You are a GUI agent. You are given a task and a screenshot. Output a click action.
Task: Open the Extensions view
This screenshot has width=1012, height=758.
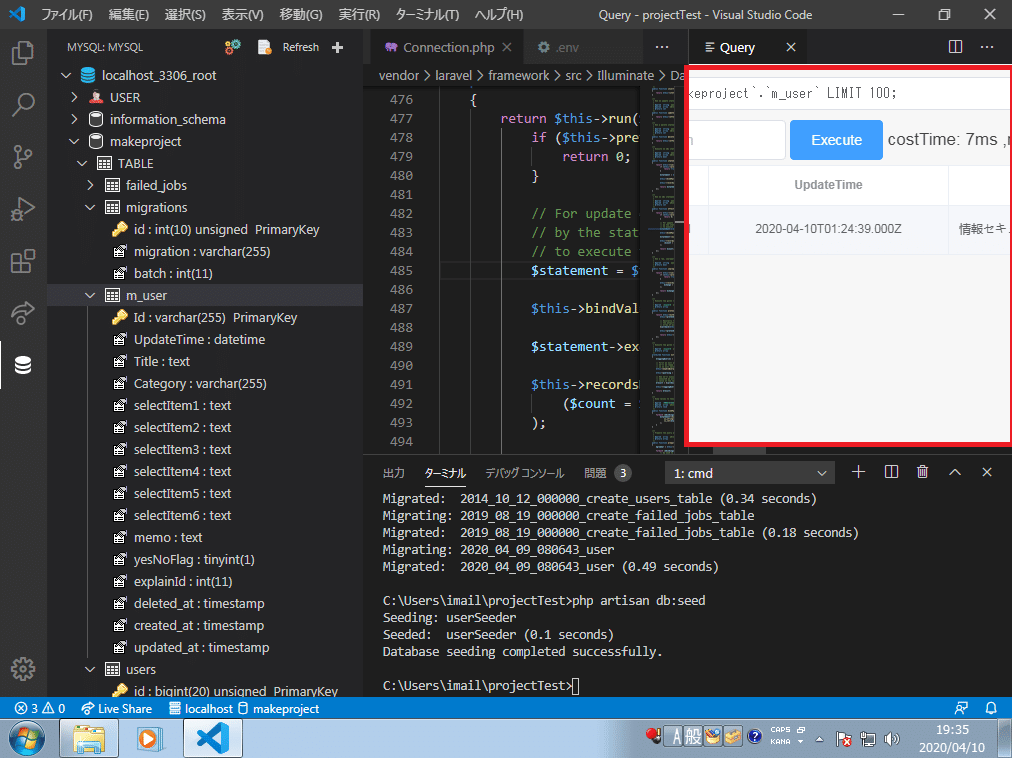click(x=23, y=261)
